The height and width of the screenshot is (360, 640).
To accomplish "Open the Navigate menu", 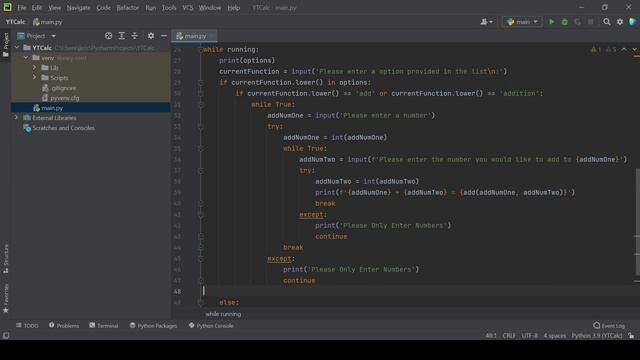I will 78,8.
